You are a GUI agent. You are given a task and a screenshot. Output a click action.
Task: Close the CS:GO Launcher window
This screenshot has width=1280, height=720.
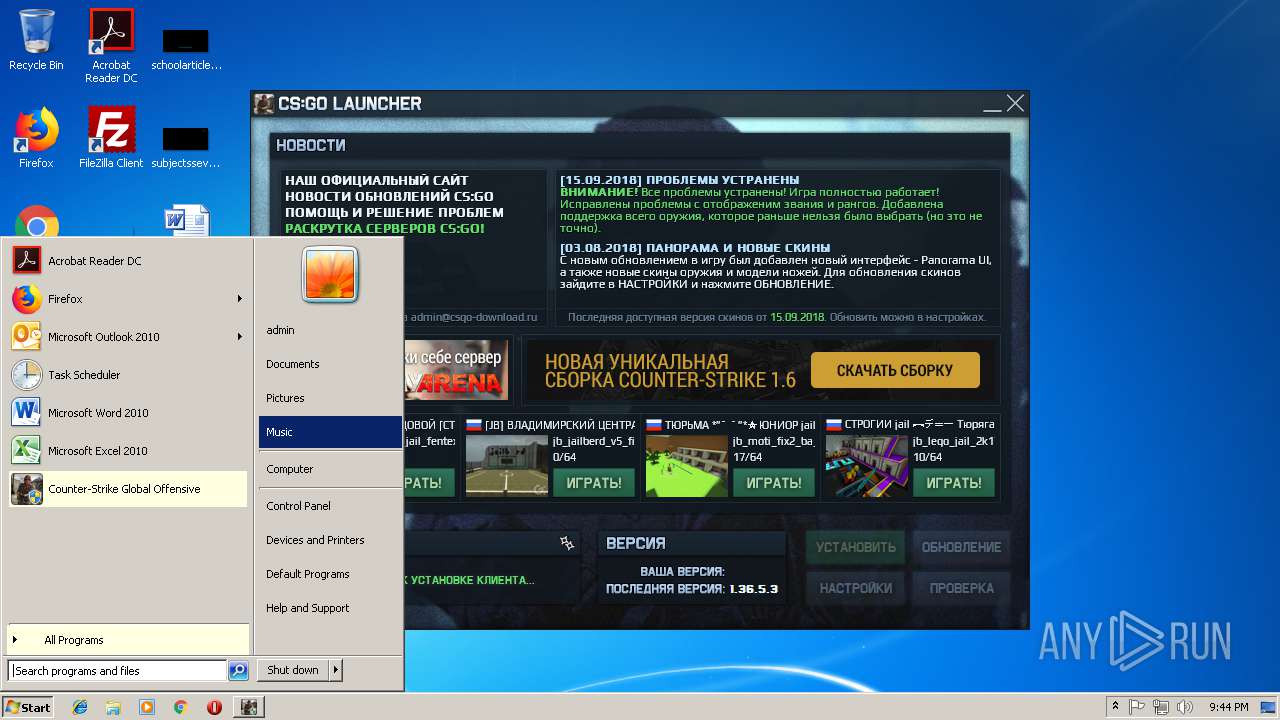click(x=1015, y=103)
